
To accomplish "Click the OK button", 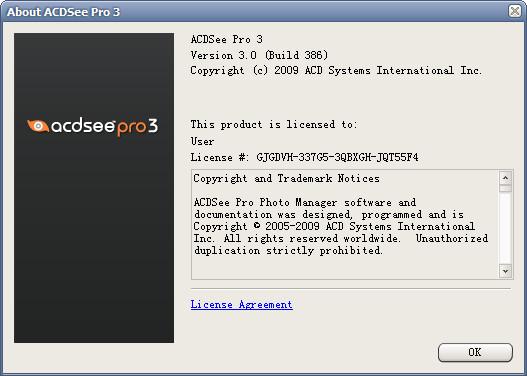I will [x=475, y=352].
